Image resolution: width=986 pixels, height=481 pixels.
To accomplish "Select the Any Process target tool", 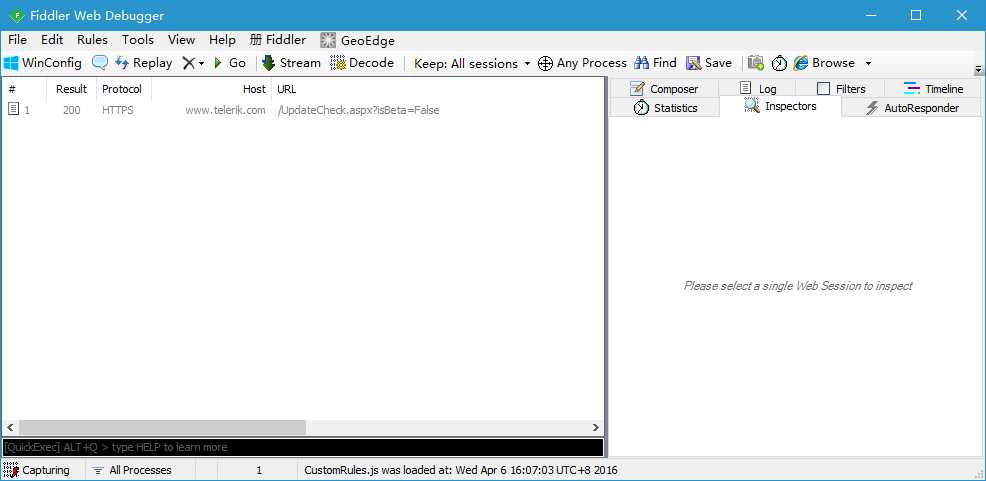I will pyautogui.click(x=582, y=63).
